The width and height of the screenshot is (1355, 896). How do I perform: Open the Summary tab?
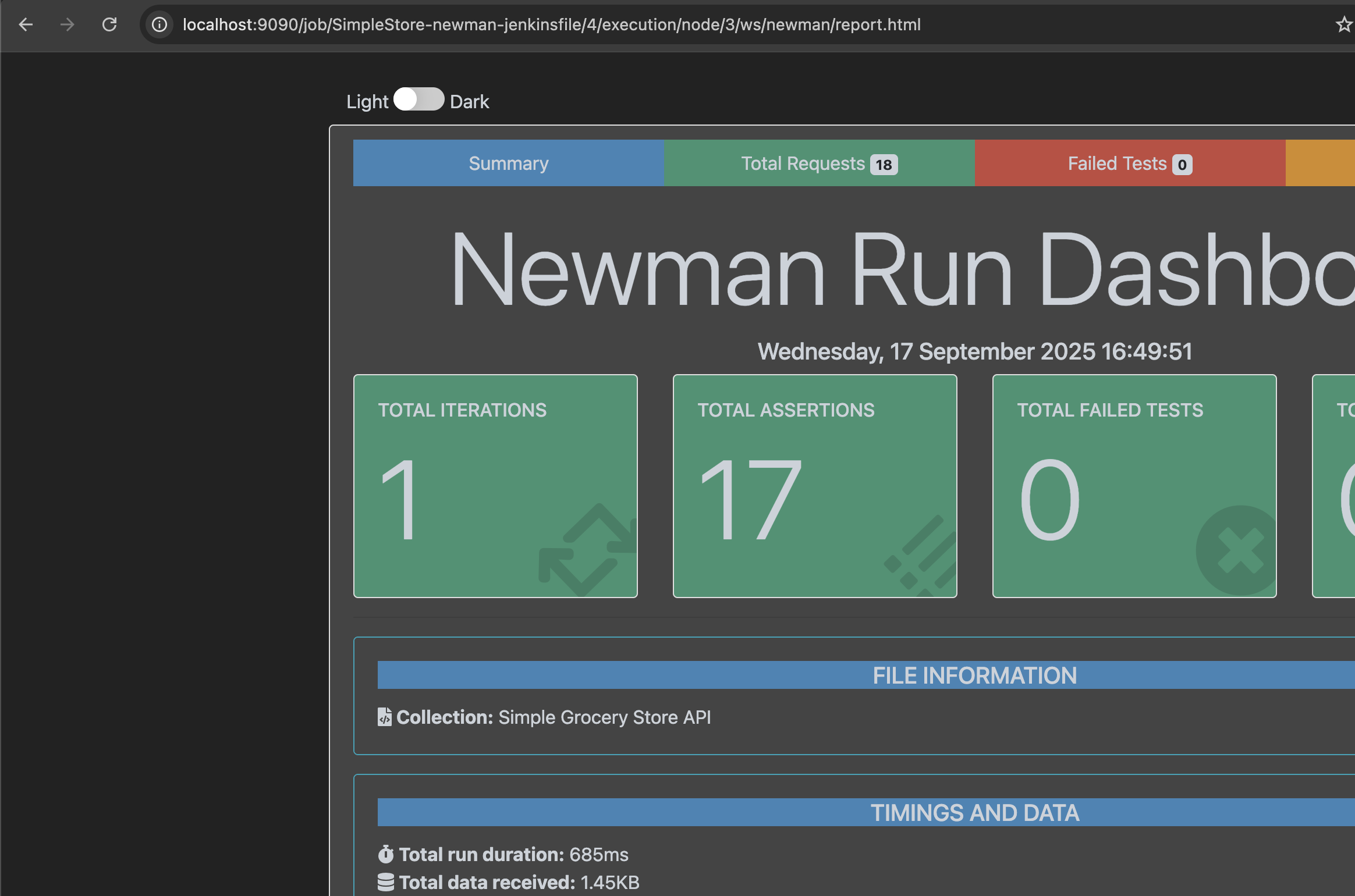509,163
